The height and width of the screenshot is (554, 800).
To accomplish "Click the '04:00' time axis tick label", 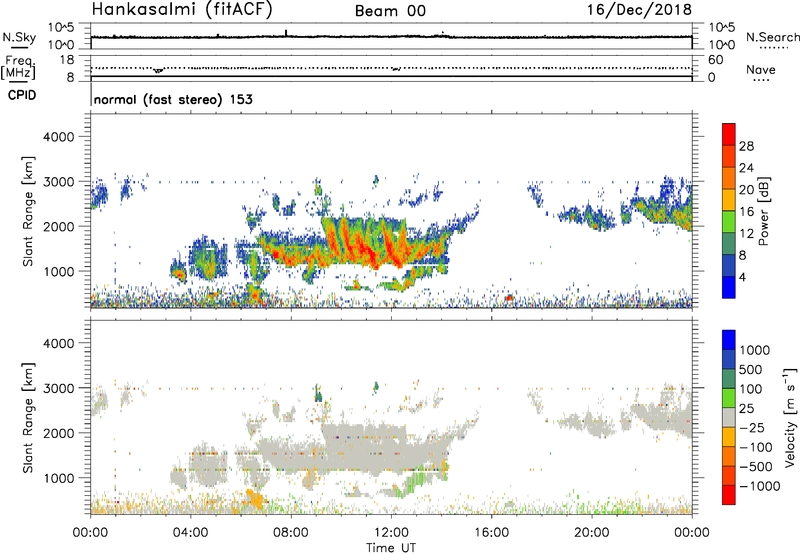I will (x=190, y=533).
